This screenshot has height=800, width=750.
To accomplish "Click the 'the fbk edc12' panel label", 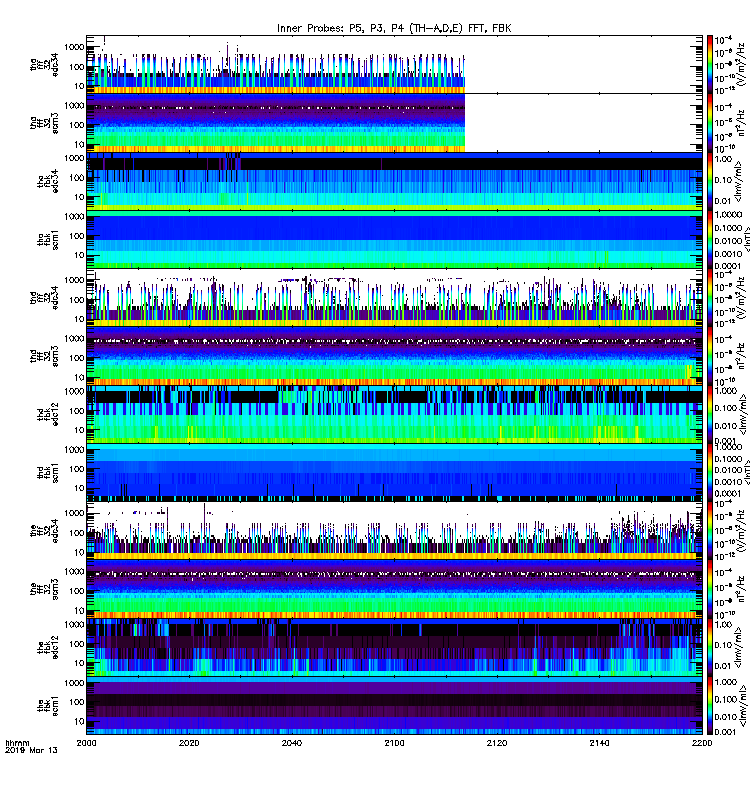I will 48,647.
